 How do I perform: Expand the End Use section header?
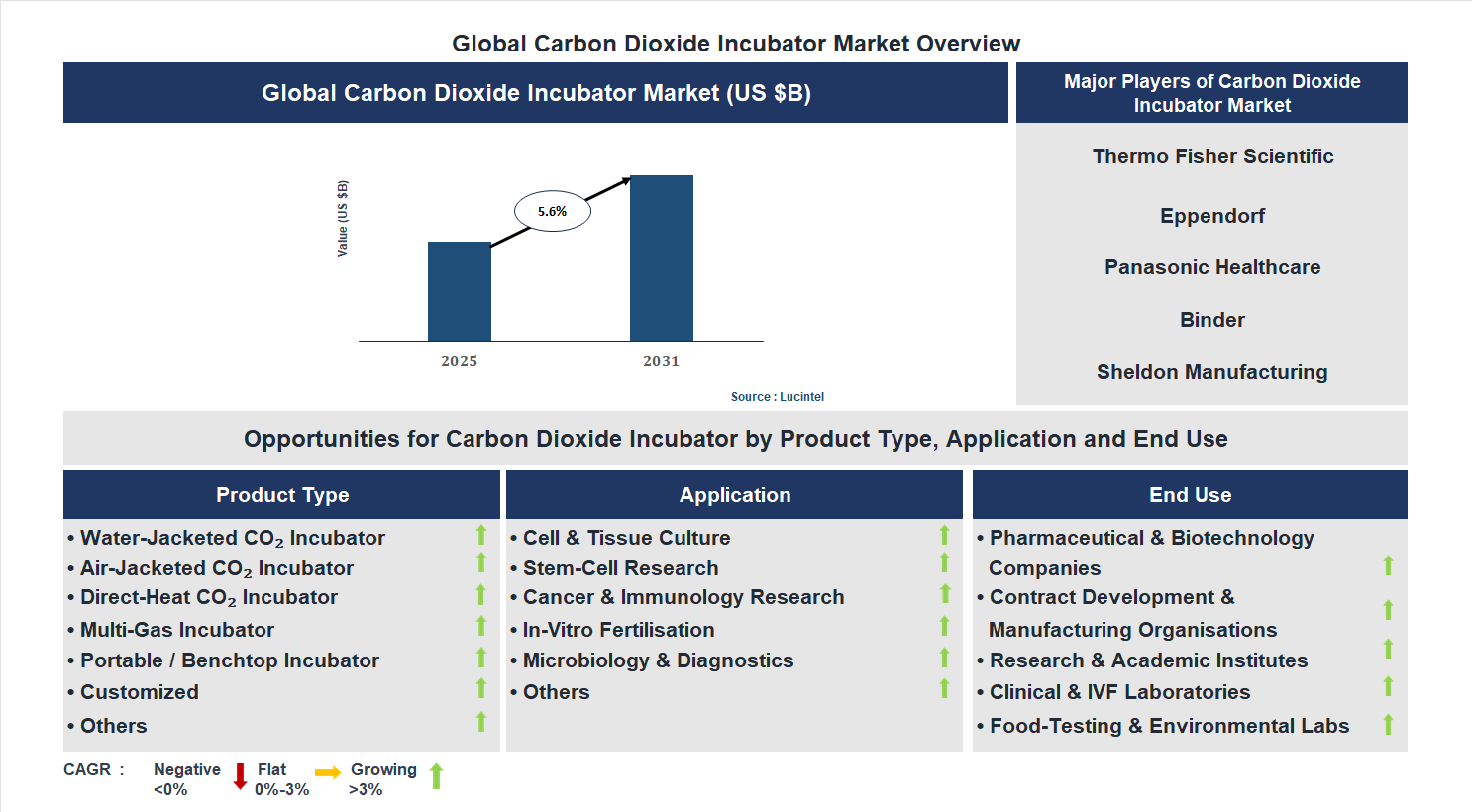pyautogui.click(x=1191, y=494)
